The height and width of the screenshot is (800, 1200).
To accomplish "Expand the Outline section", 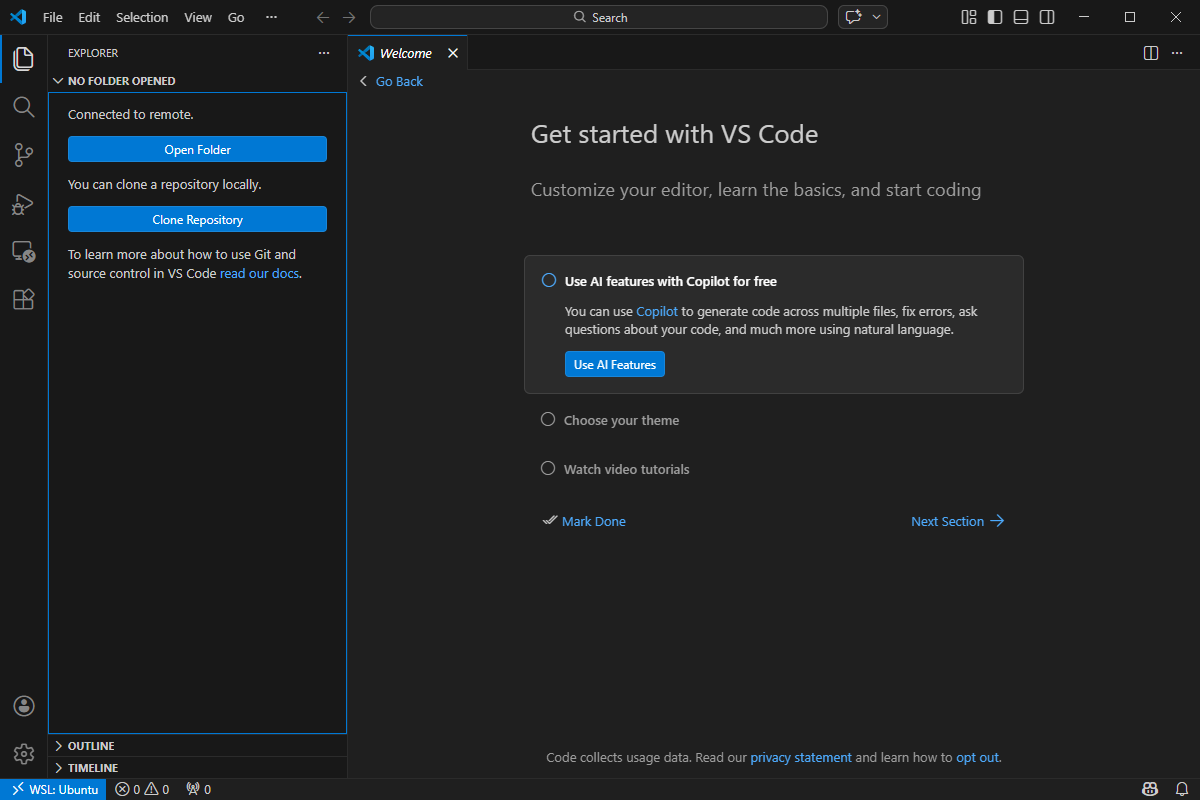I will point(90,746).
